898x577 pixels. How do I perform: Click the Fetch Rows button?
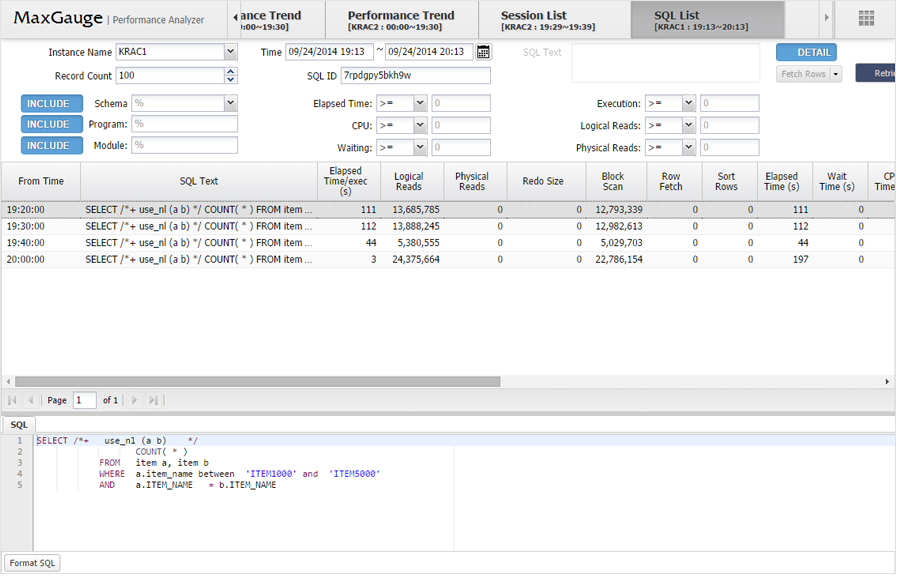click(x=803, y=74)
